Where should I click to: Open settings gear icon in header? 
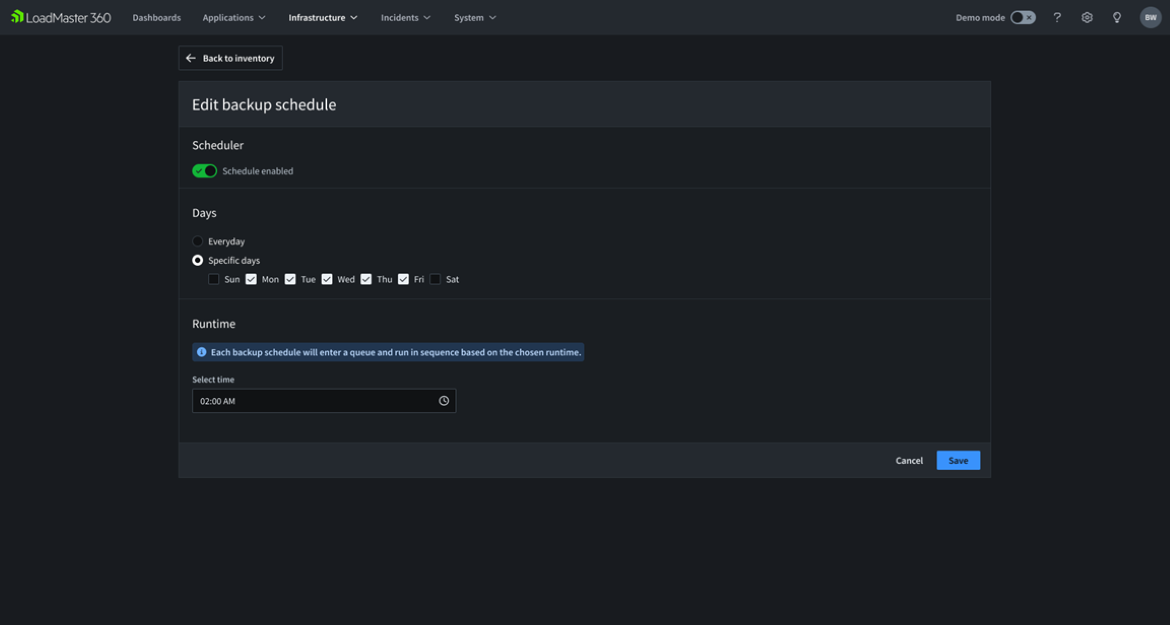pos(1087,17)
